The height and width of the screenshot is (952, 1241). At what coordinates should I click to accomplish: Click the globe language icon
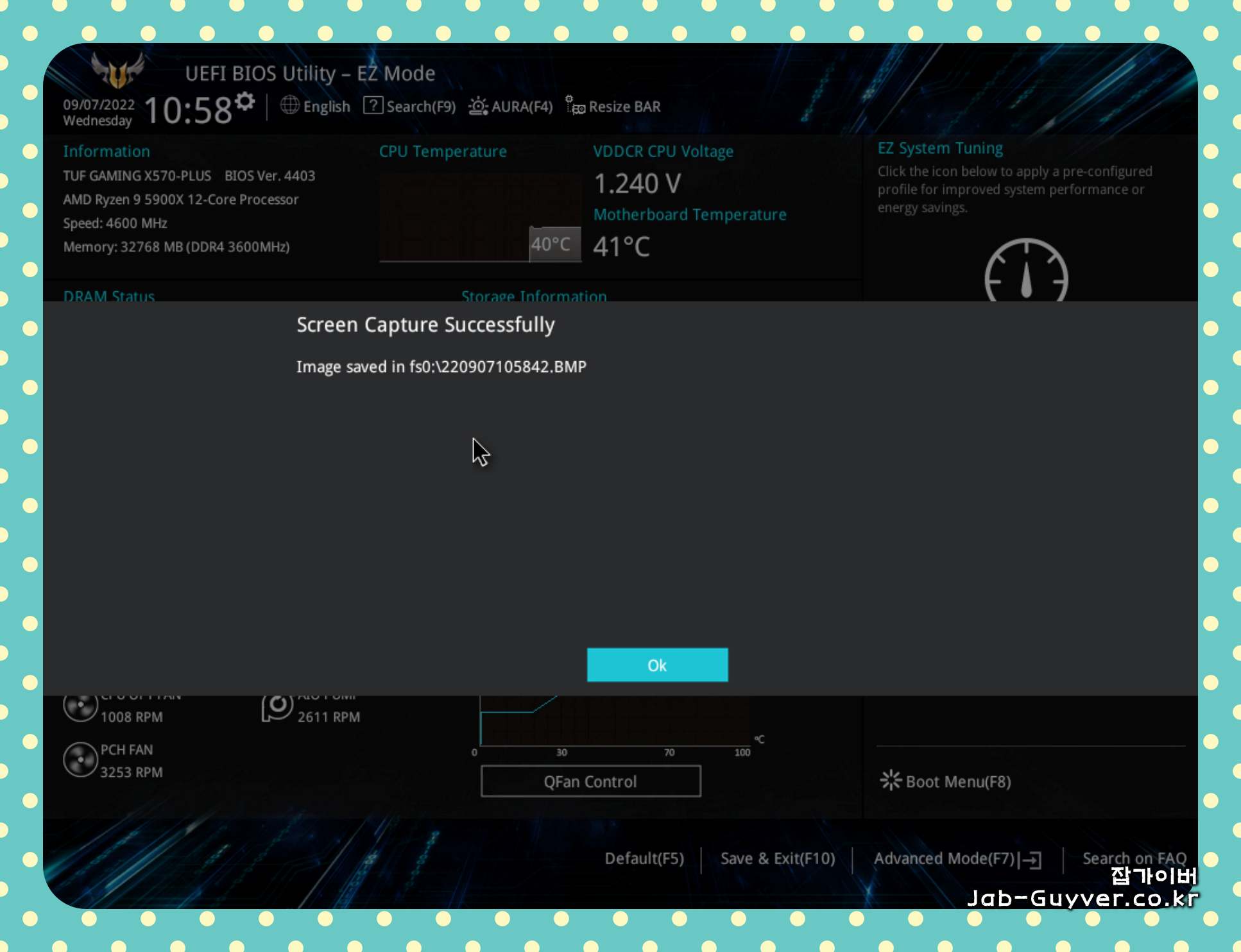289,105
